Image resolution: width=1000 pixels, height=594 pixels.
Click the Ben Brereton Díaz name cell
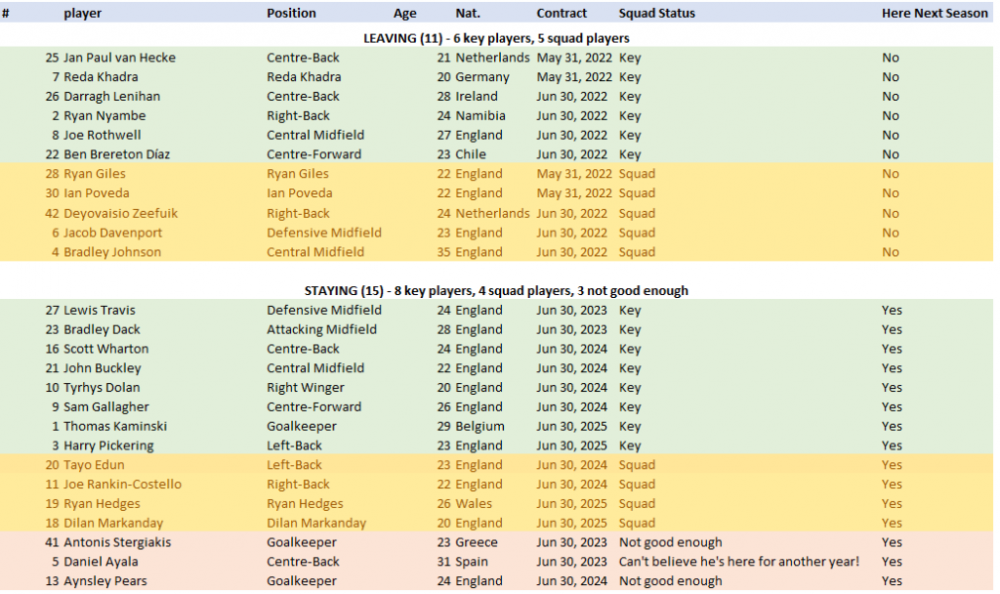pos(117,155)
